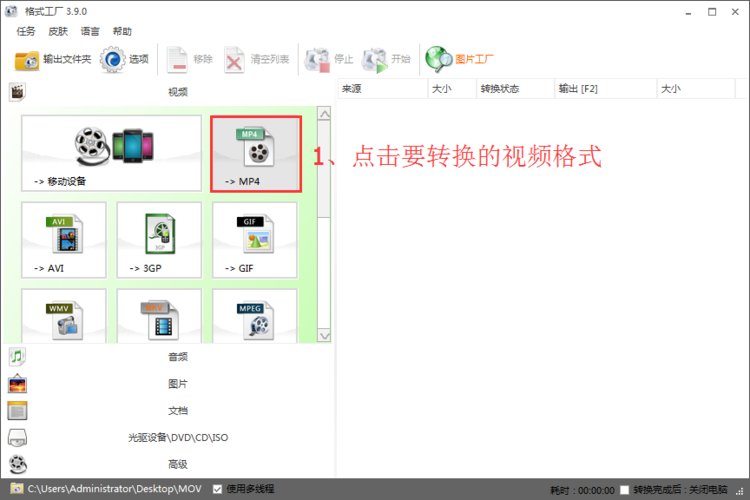Click the 停止 stop button
The image size is (750, 500).
[x=329, y=59]
